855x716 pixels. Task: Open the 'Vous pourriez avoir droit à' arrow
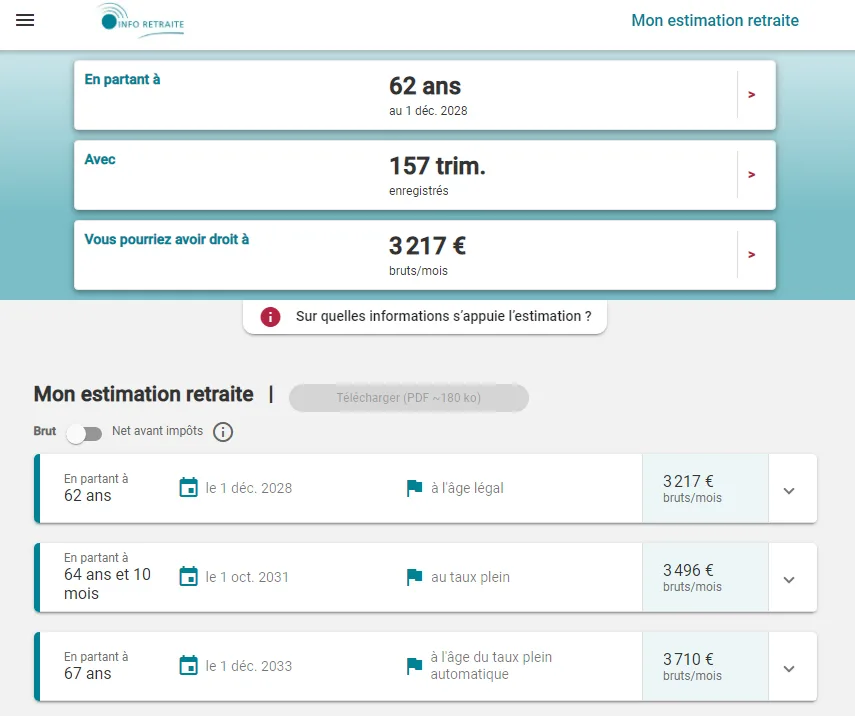[751, 255]
